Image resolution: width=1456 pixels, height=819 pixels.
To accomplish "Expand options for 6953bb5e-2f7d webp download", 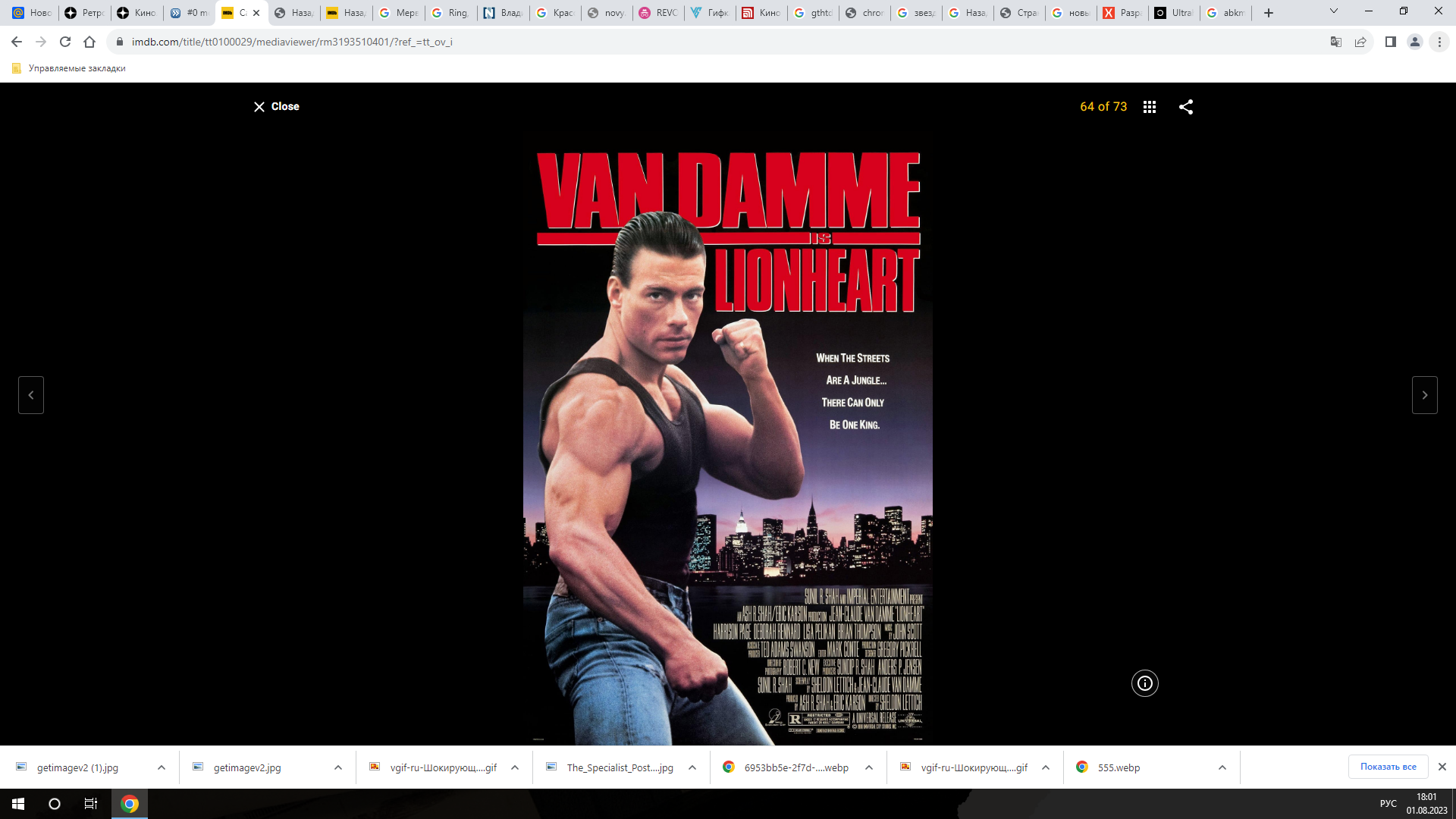I will (869, 767).
